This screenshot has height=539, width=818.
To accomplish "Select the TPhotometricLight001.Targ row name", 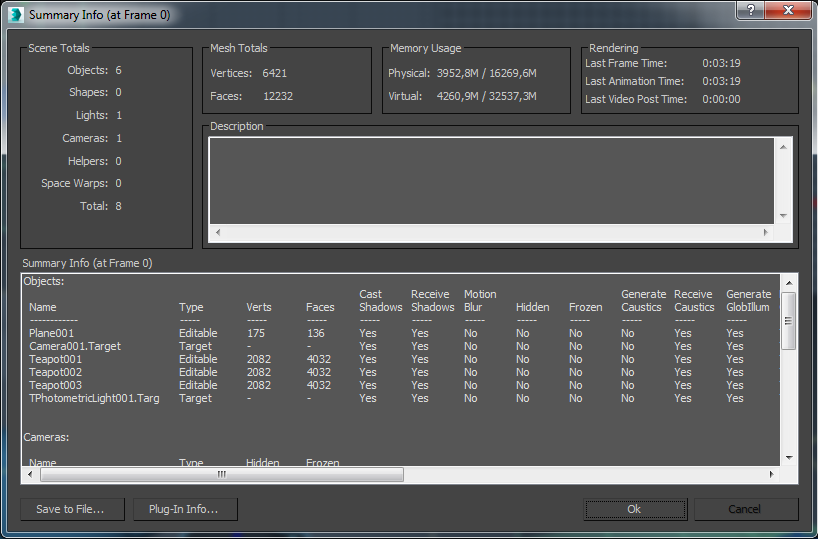I will coord(94,398).
